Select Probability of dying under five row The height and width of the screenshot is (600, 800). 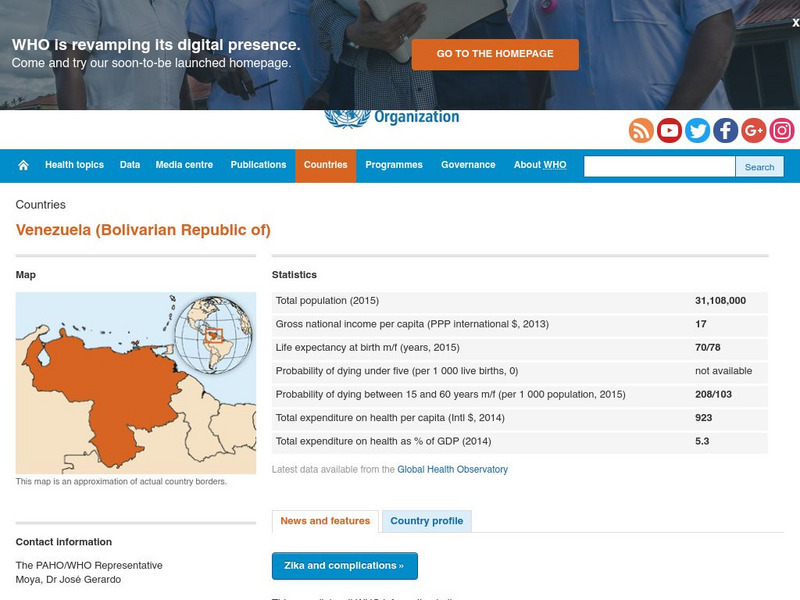[x=519, y=371]
